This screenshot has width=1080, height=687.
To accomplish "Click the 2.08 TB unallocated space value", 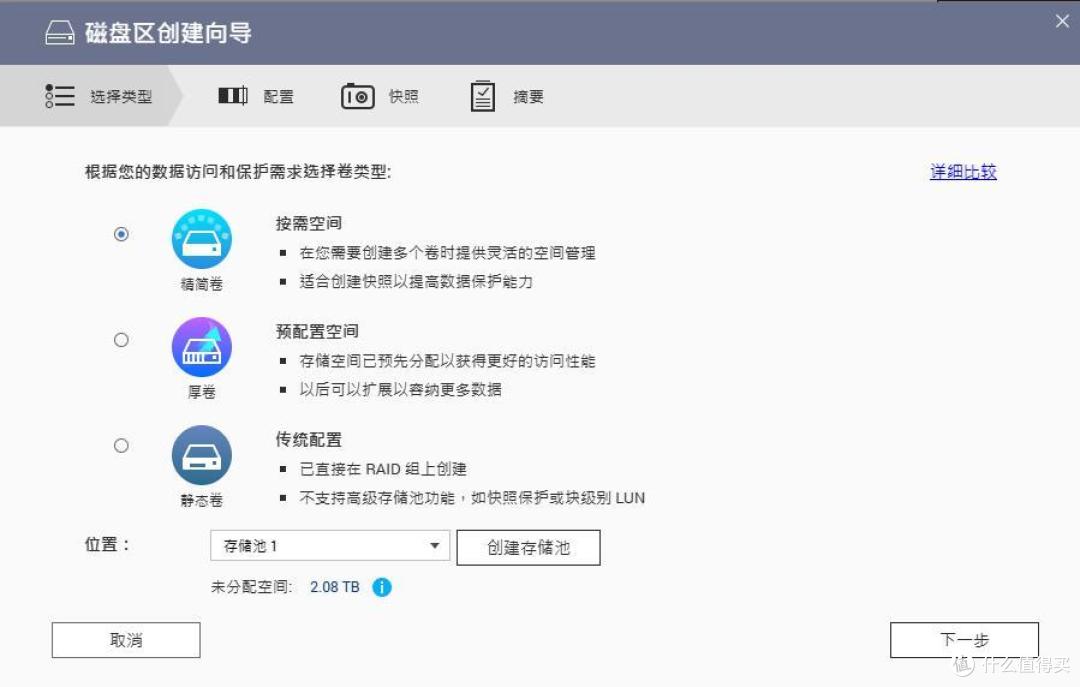I will [x=335, y=587].
